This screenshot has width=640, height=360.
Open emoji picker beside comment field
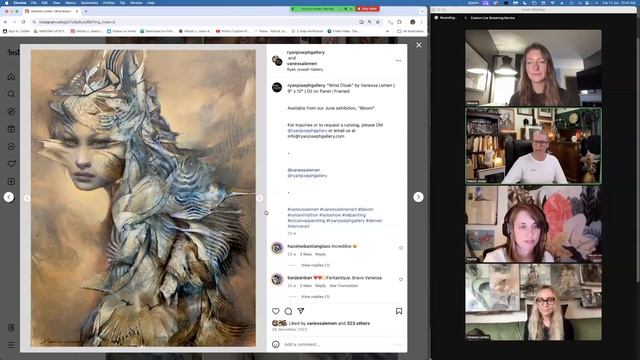point(276,344)
